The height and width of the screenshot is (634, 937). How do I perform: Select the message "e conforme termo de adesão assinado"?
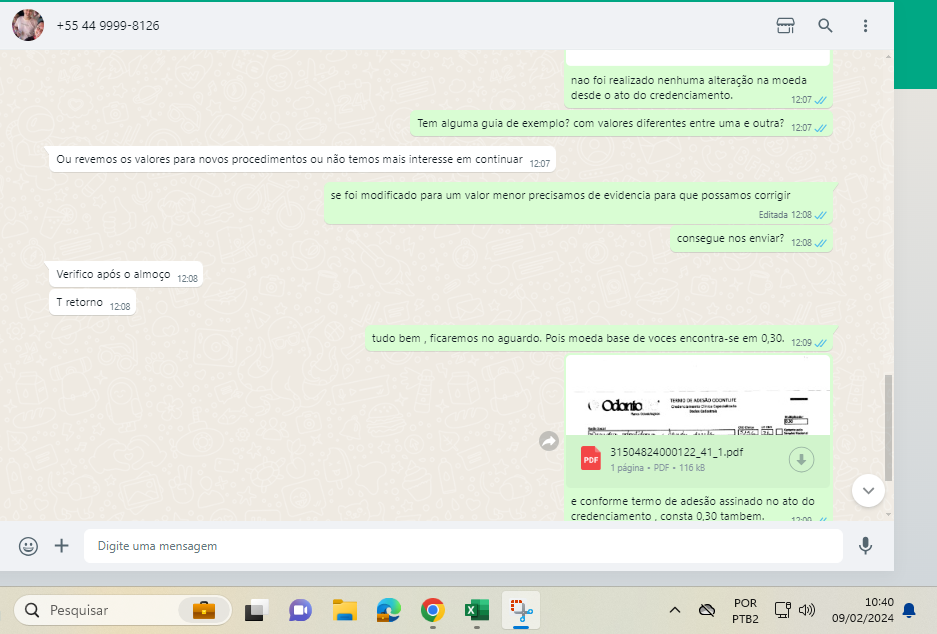coord(698,508)
